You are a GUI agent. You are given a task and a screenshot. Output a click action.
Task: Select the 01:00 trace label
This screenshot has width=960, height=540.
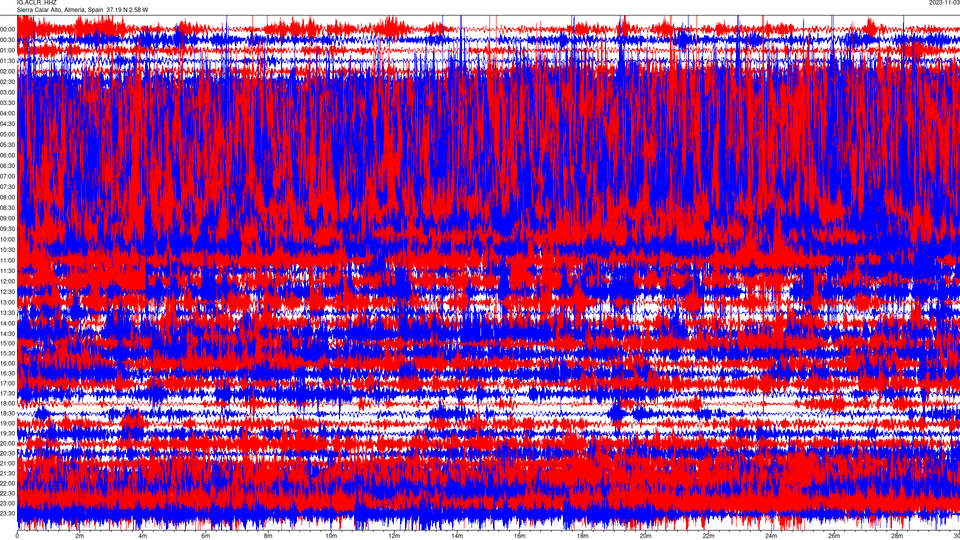click(7, 50)
